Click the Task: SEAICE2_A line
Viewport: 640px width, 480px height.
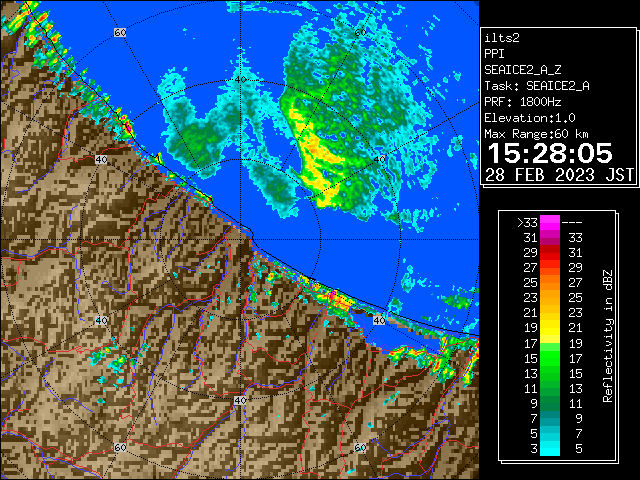click(x=537, y=86)
